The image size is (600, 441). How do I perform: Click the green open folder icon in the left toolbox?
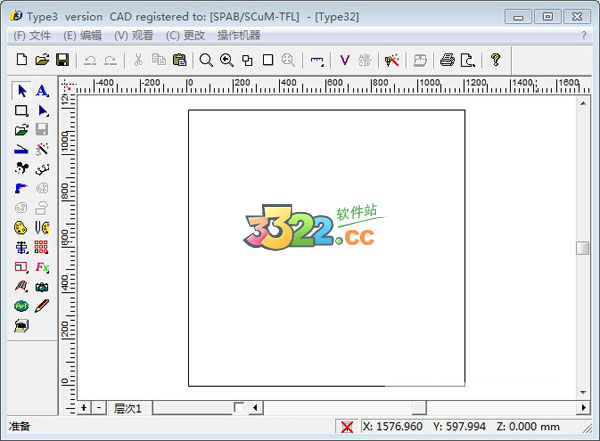coord(21,130)
